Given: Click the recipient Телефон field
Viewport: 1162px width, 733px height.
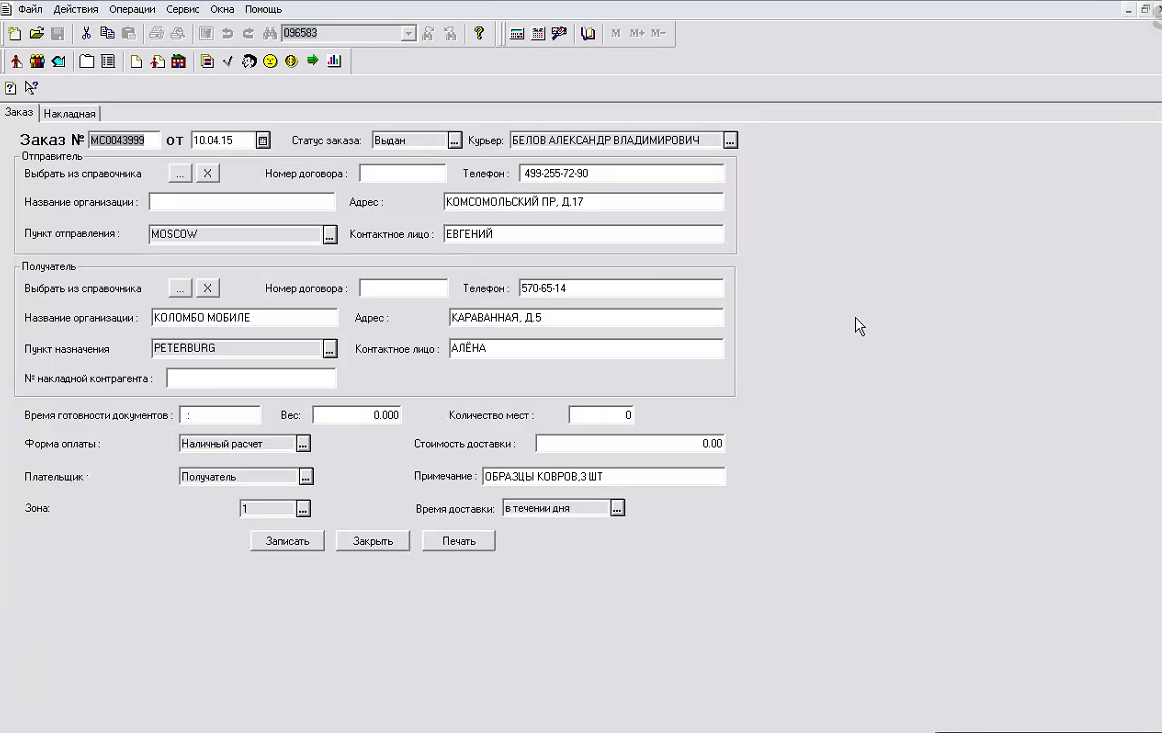Looking at the screenshot, I should [620, 289].
